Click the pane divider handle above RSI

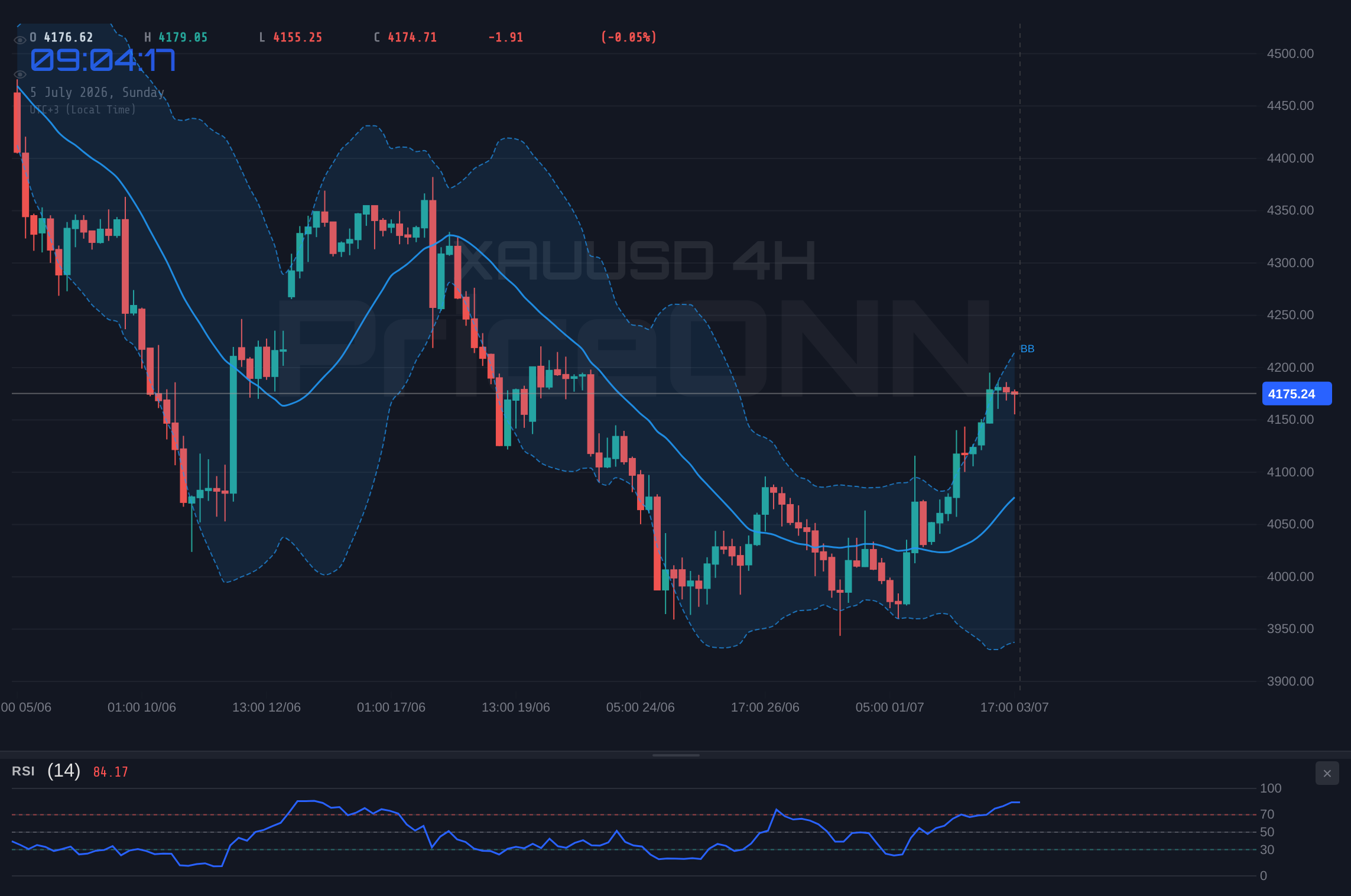tap(675, 755)
